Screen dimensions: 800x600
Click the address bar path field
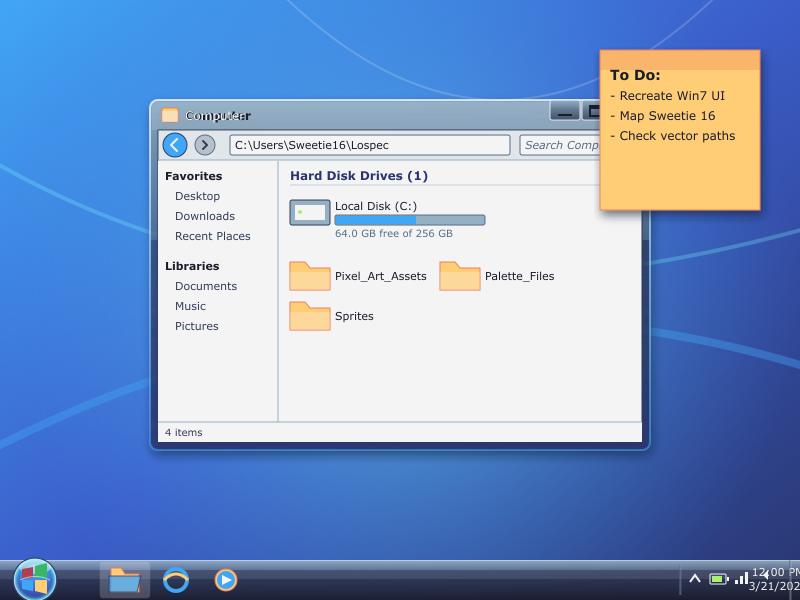click(x=370, y=145)
